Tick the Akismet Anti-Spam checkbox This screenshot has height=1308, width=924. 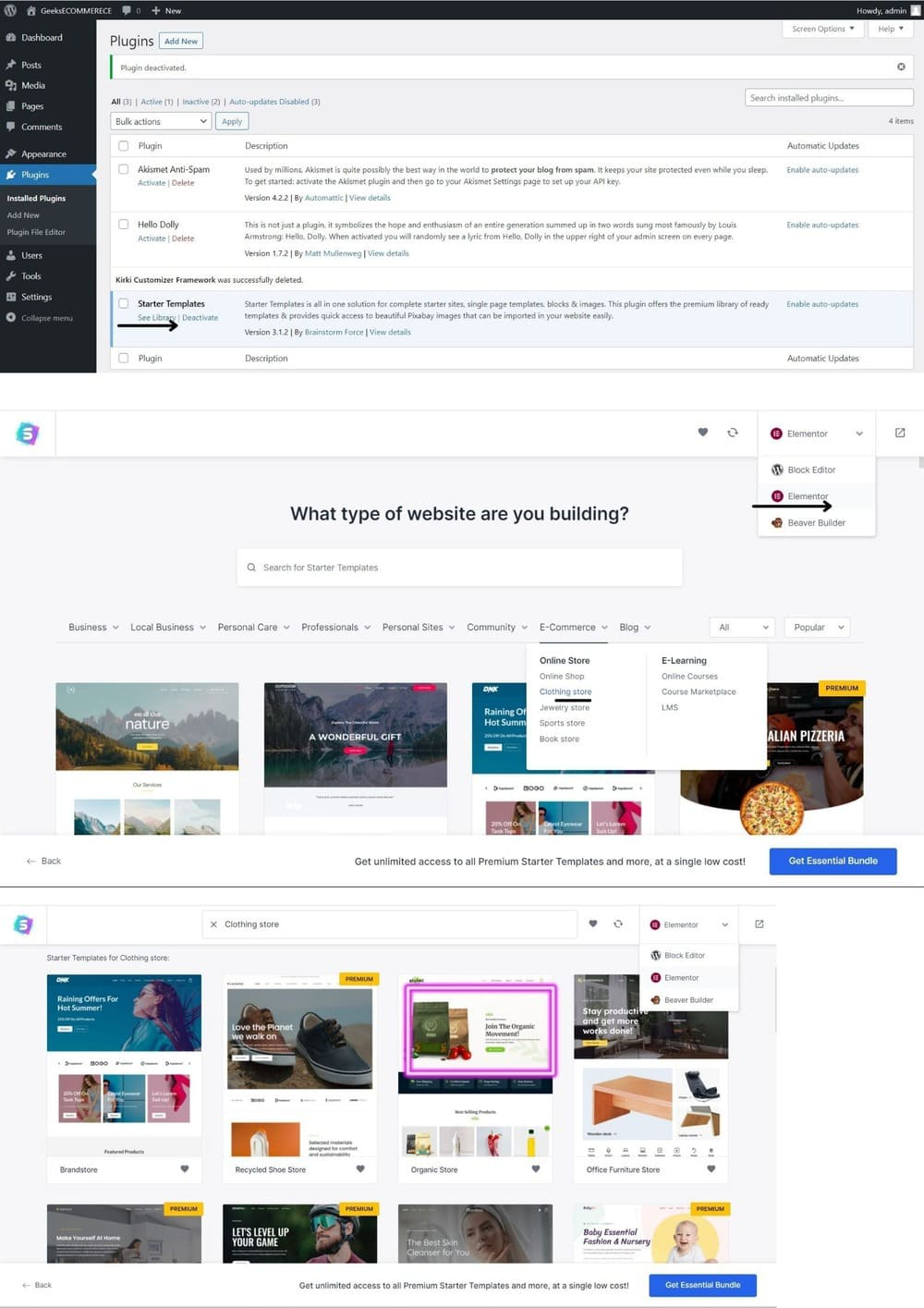124,169
